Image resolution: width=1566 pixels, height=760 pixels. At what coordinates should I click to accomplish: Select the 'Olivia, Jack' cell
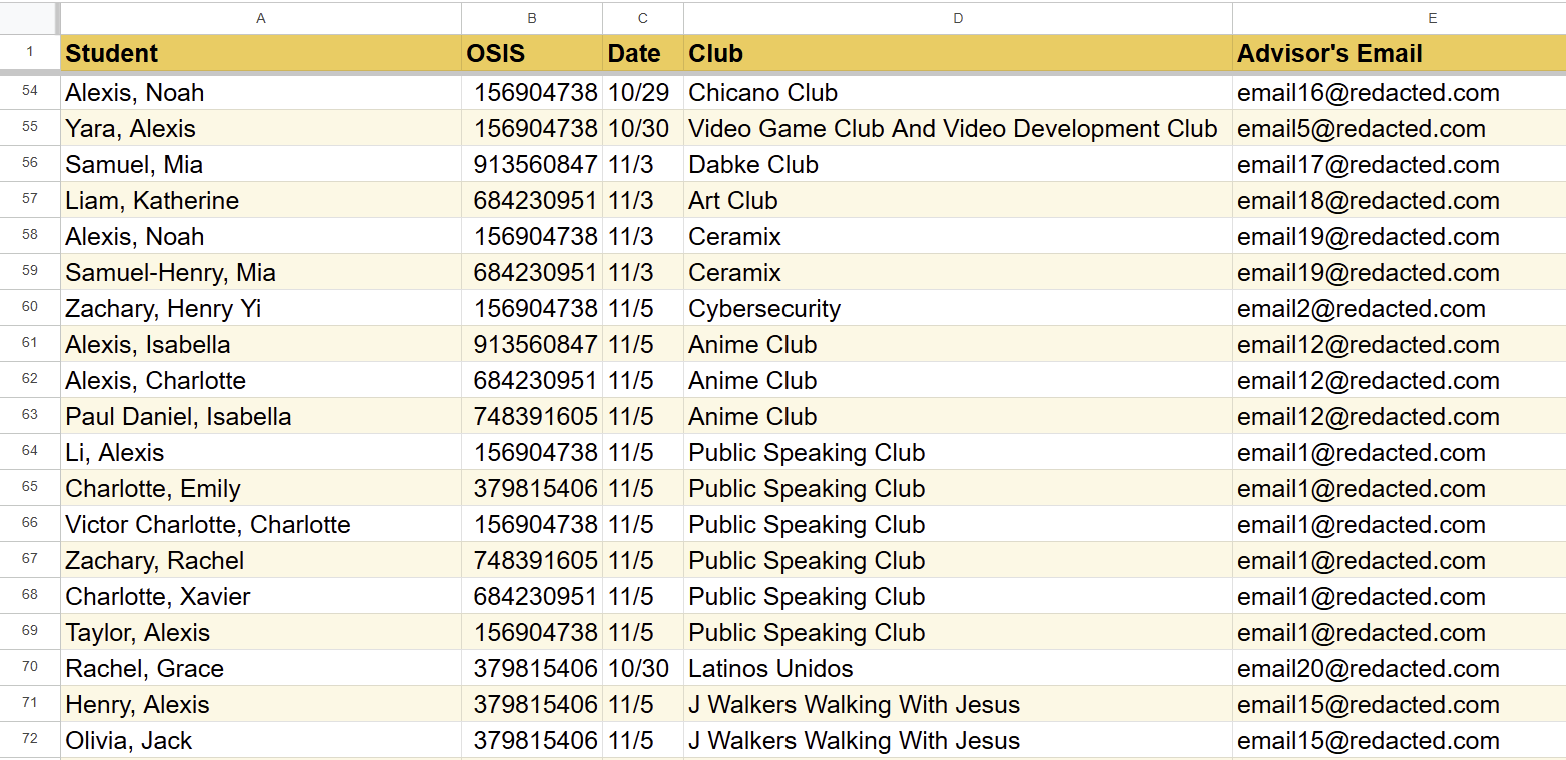(x=261, y=740)
